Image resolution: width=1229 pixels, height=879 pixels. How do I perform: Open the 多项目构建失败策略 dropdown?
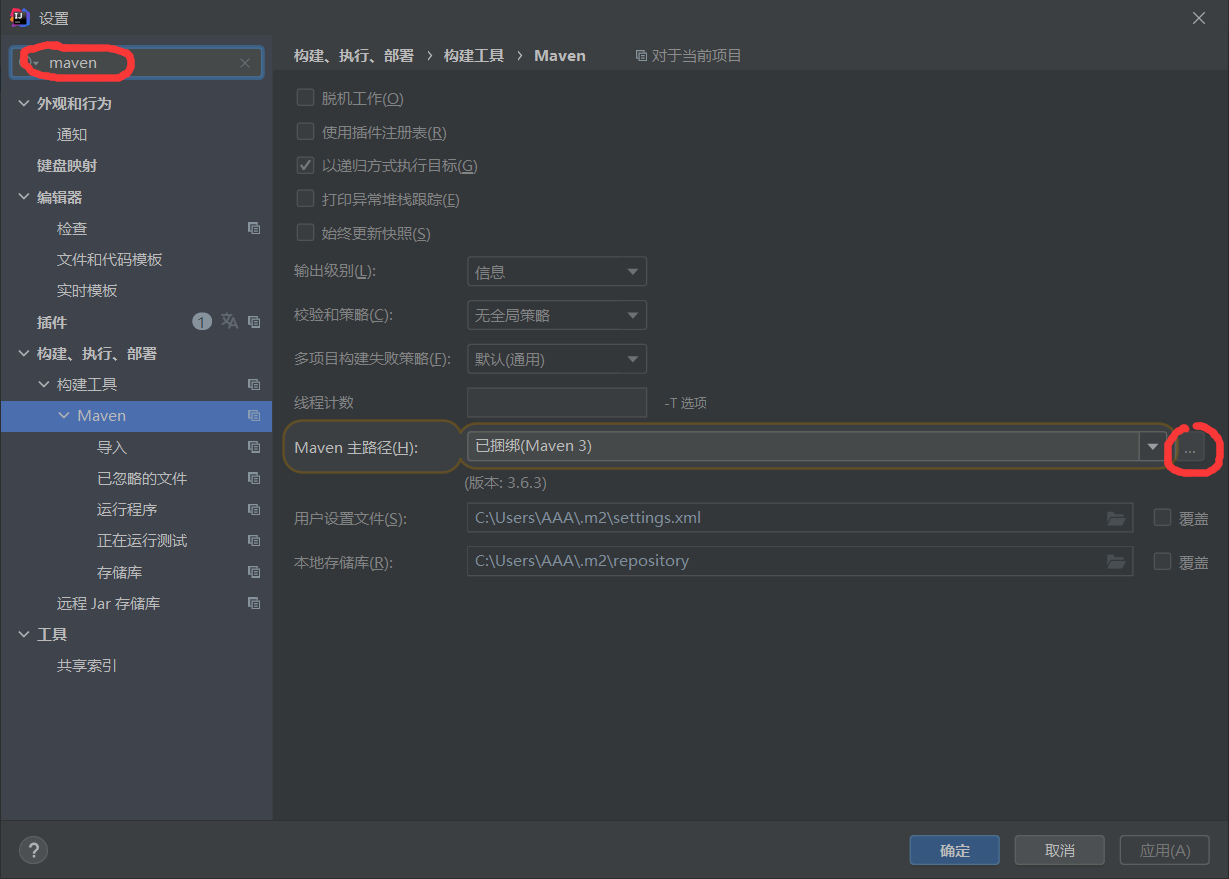tap(557, 359)
